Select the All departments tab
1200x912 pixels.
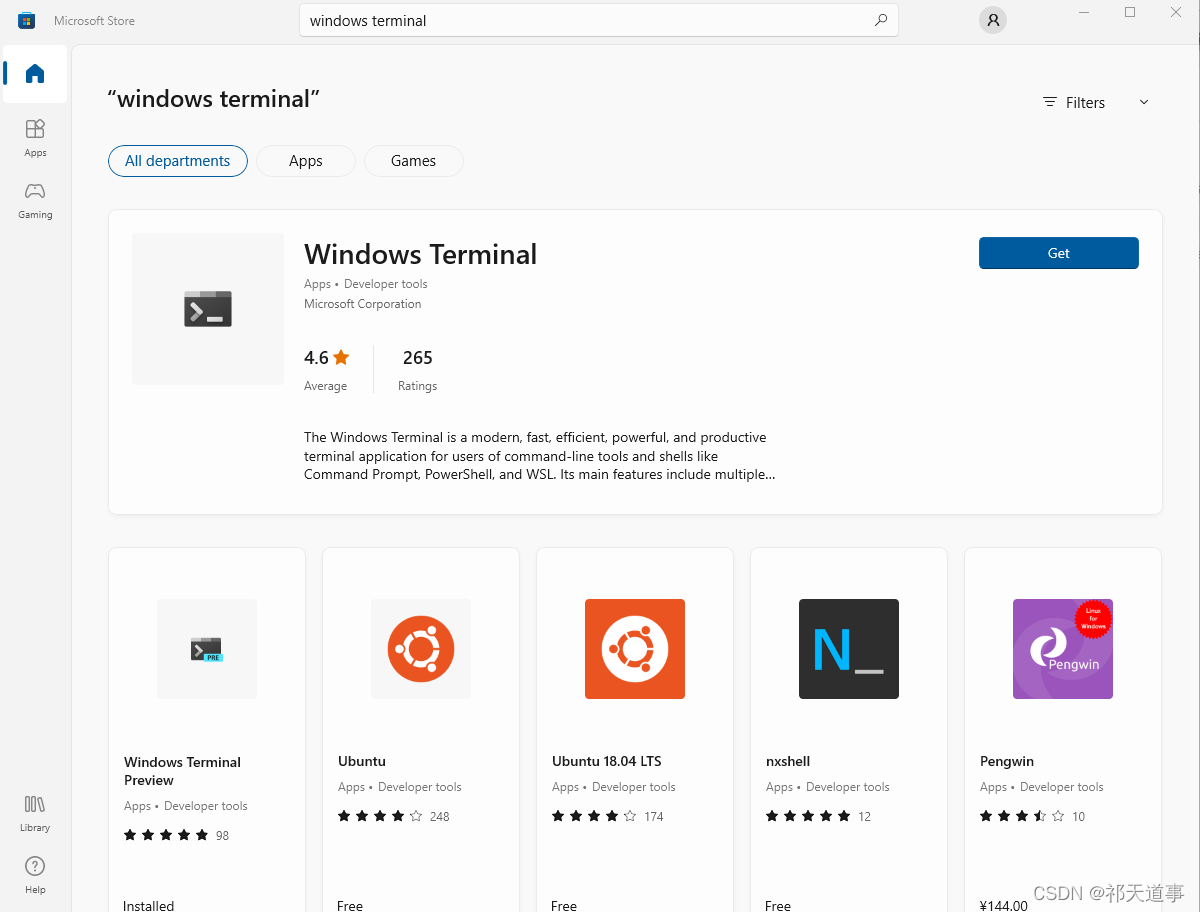(x=178, y=161)
